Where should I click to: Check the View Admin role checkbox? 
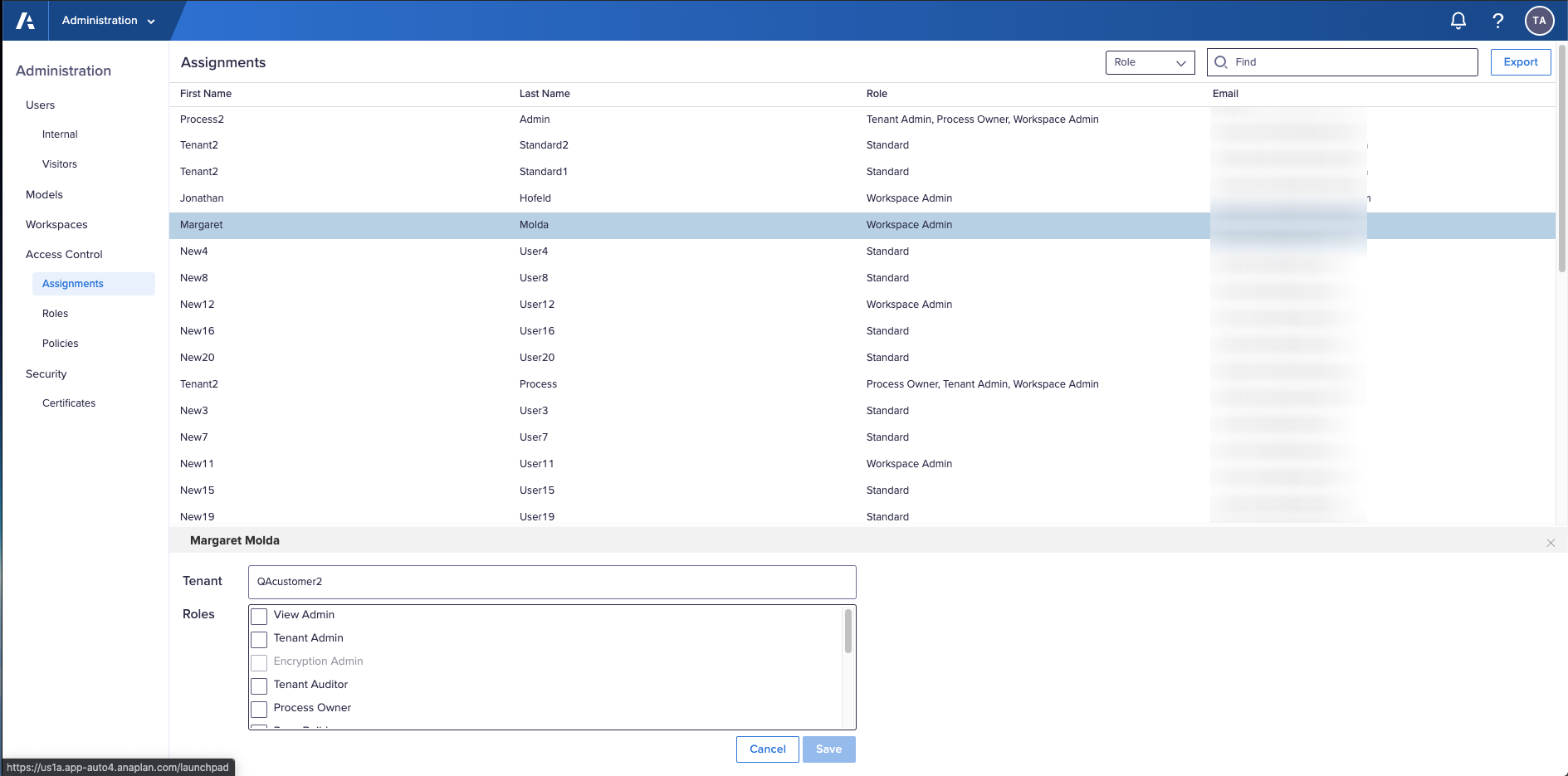258,616
